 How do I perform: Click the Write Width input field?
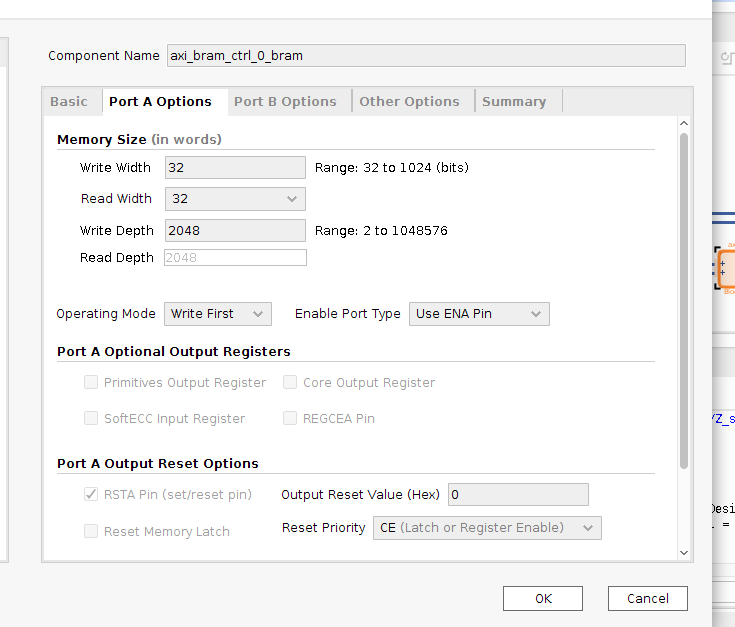coord(235,167)
